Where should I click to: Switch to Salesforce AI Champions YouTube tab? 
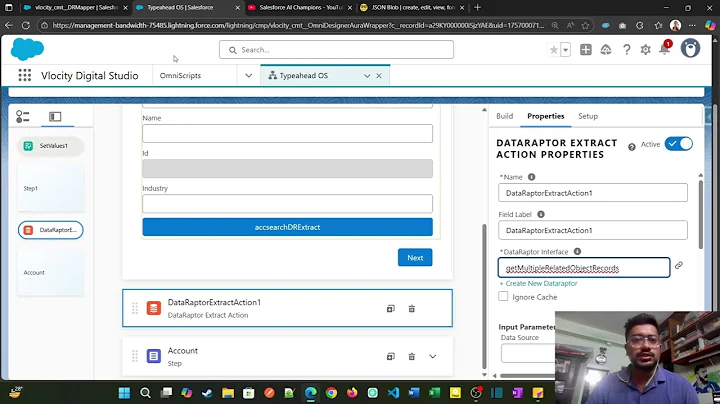[300, 8]
